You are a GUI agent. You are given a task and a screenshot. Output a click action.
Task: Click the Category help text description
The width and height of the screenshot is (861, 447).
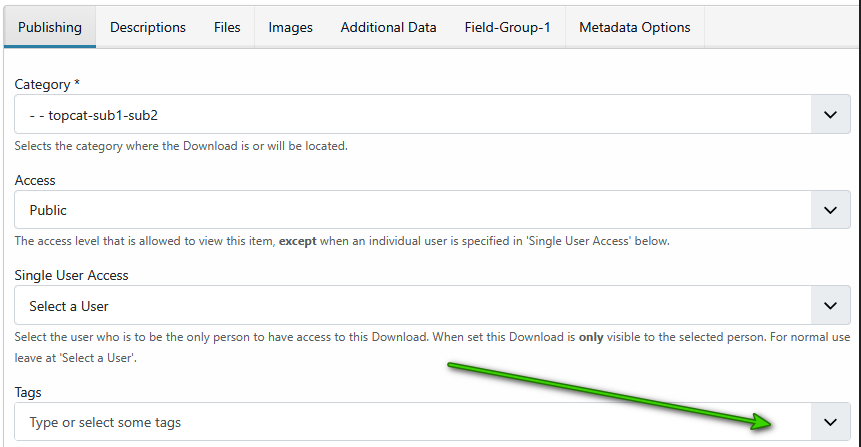coord(181,146)
